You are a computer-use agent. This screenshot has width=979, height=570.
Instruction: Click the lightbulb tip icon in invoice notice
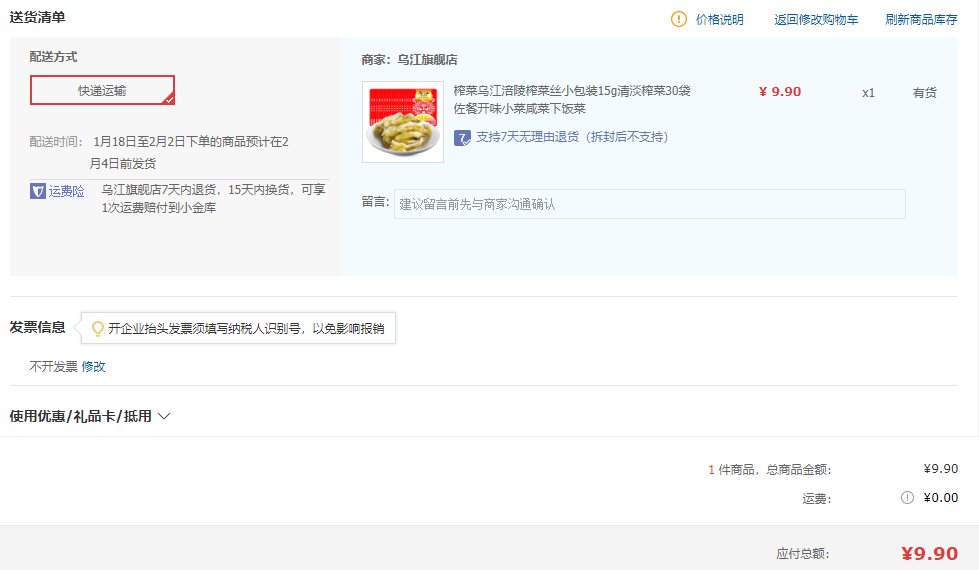click(97, 328)
